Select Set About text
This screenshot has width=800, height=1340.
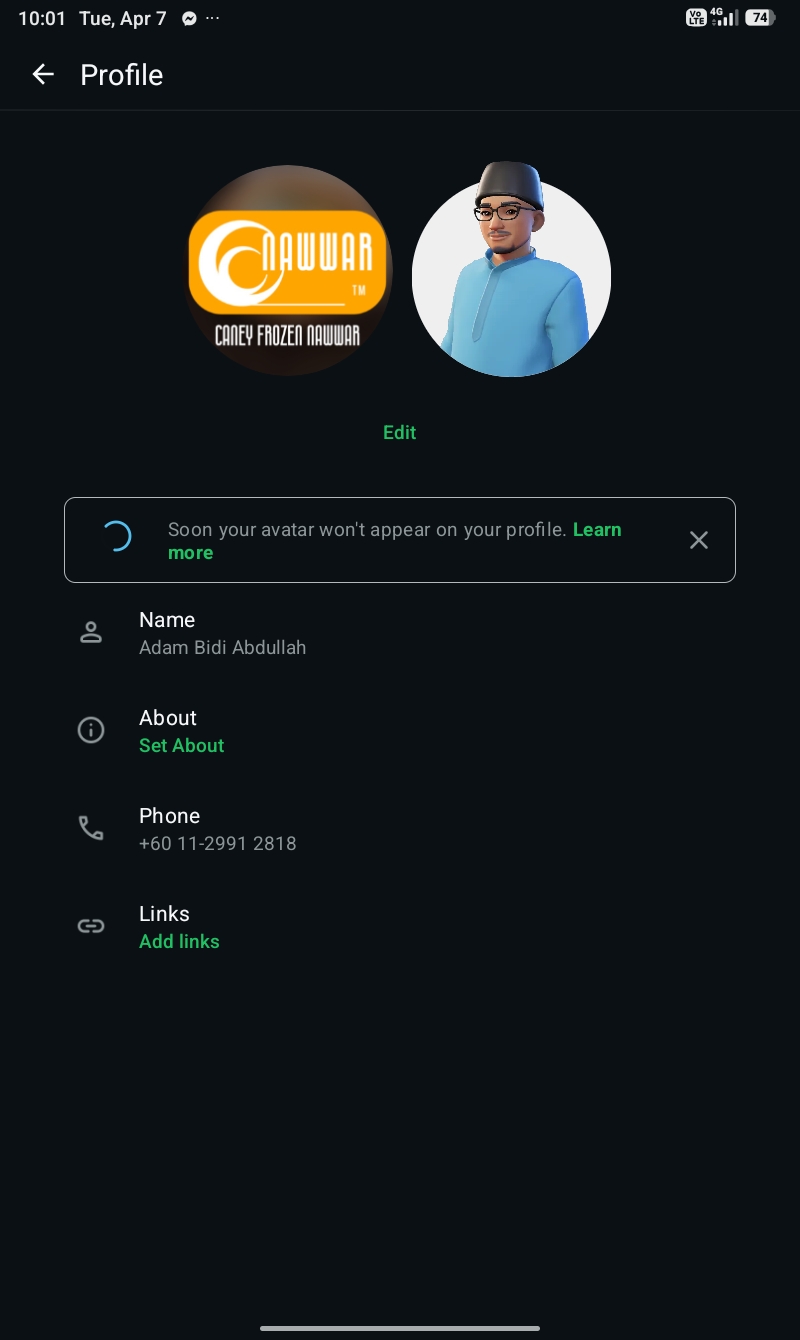coord(181,745)
